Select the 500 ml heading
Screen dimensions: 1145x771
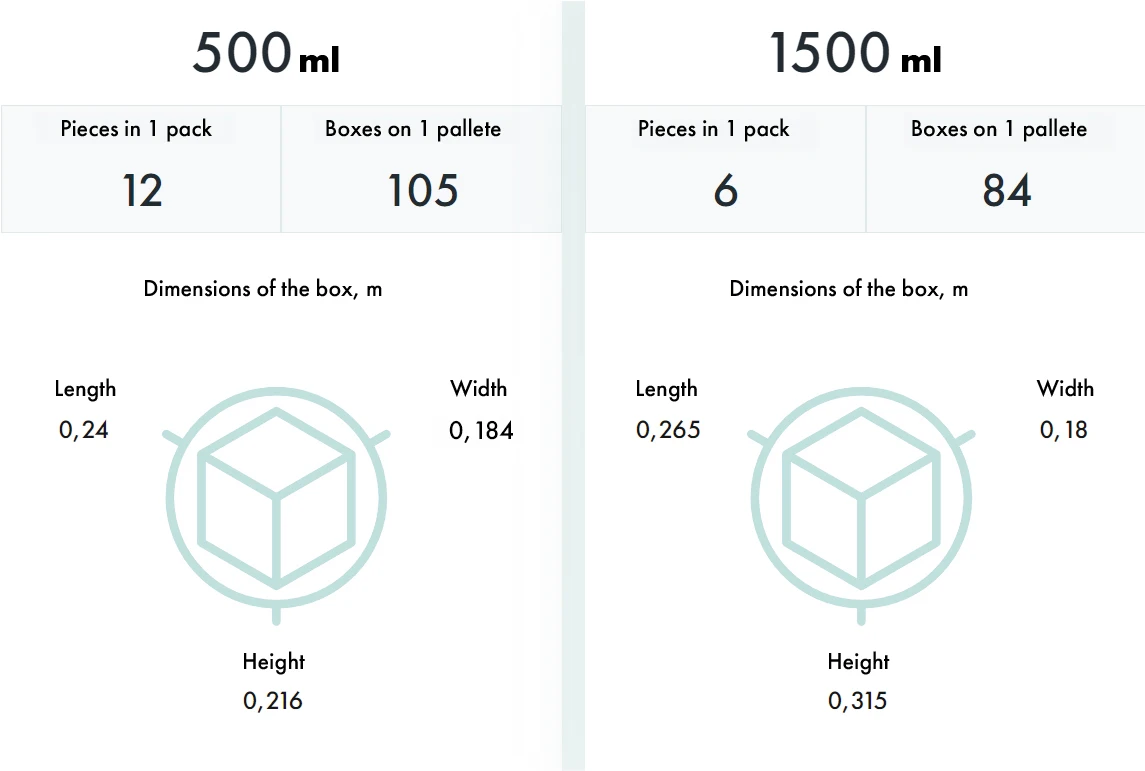(x=266, y=53)
